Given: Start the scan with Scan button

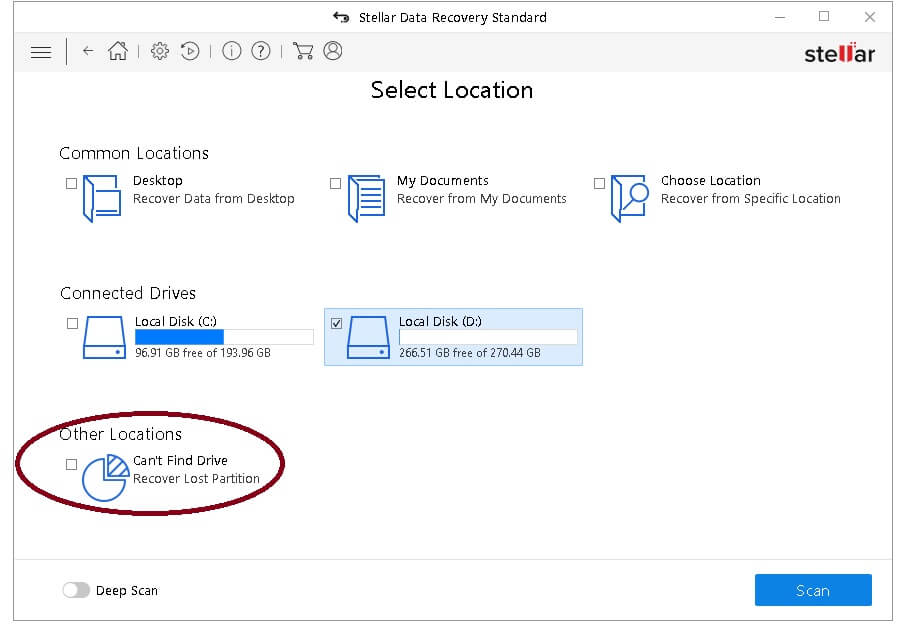Looking at the screenshot, I should click(813, 590).
